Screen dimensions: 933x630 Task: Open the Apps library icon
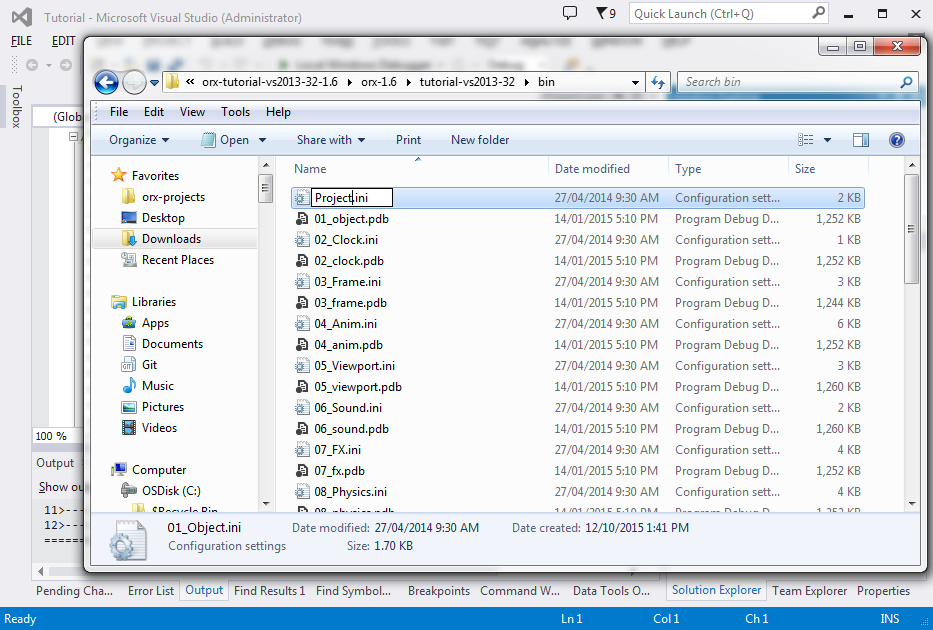pos(129,322)
